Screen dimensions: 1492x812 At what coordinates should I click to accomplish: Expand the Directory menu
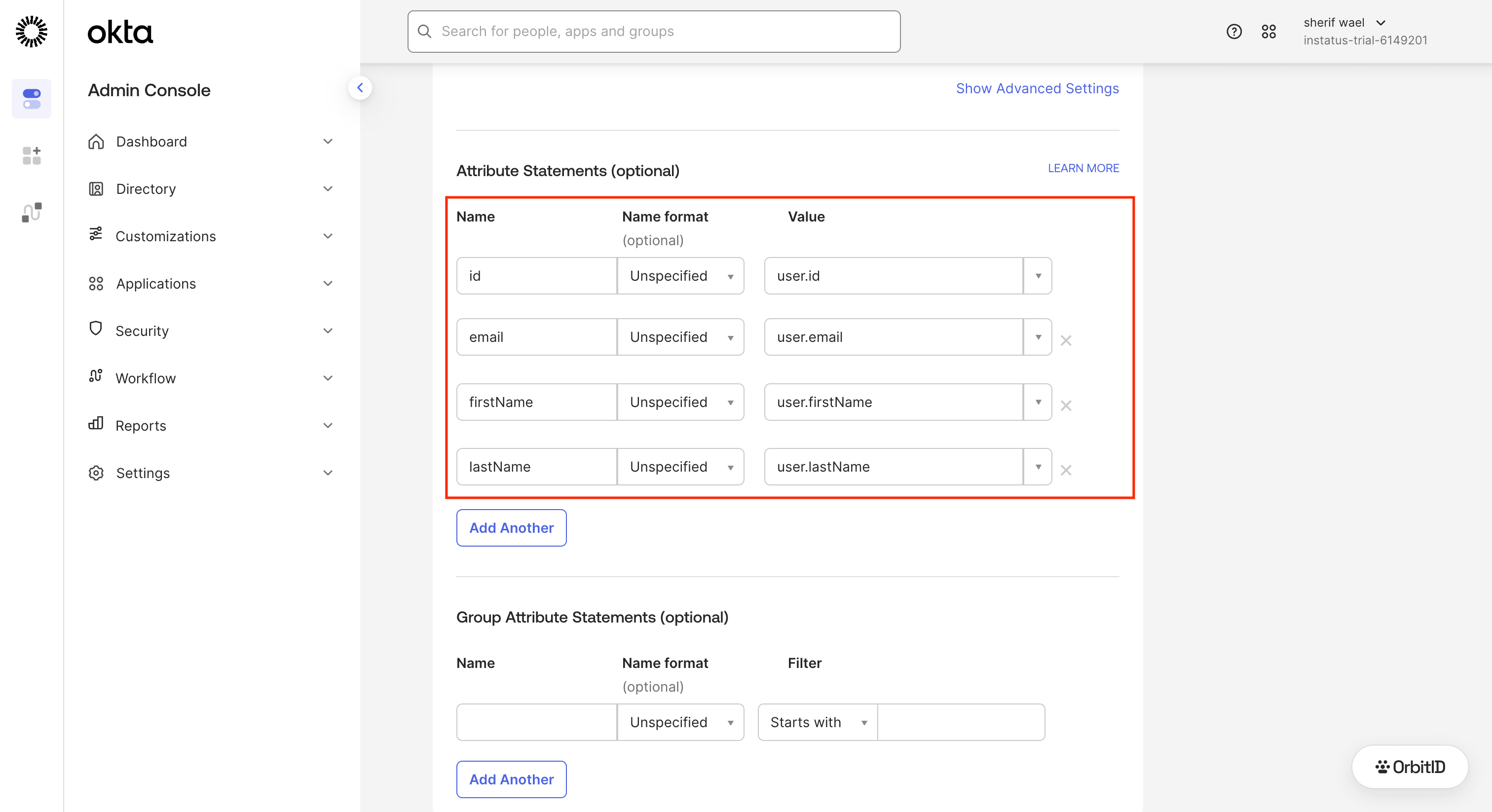click(x=328, y=189)
